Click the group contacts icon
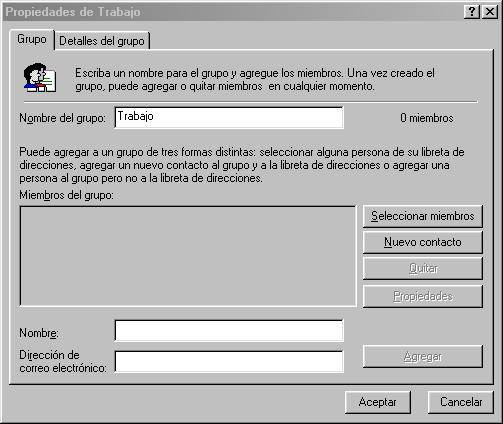Screen dimensions: 503x424 pos(40,78)
